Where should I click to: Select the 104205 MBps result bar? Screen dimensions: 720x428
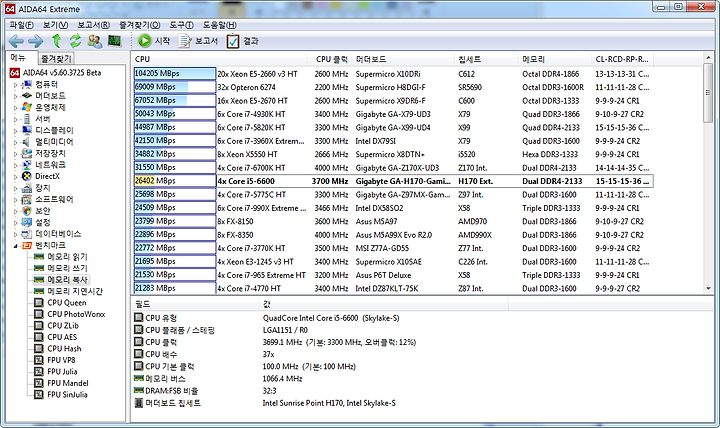click(x=174, y=73)
